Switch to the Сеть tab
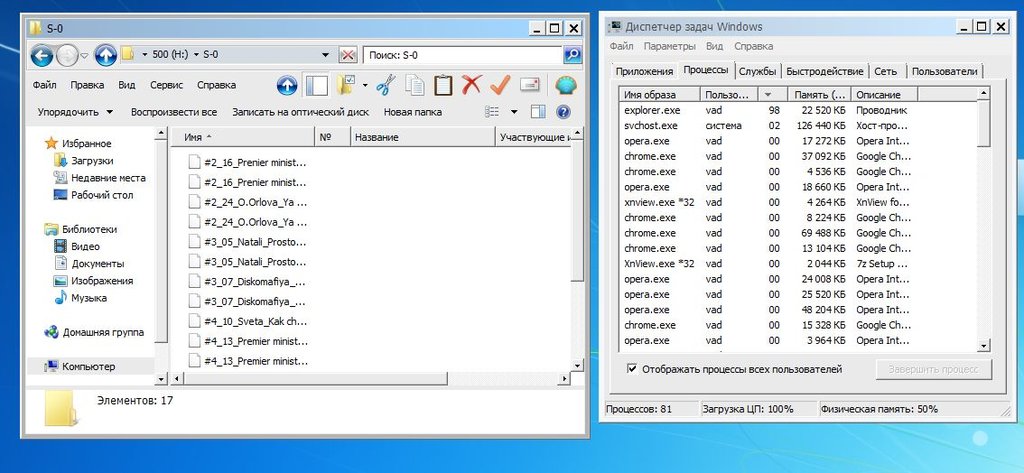The width and height of the screenshot is (1024, 473). (886, 71)
